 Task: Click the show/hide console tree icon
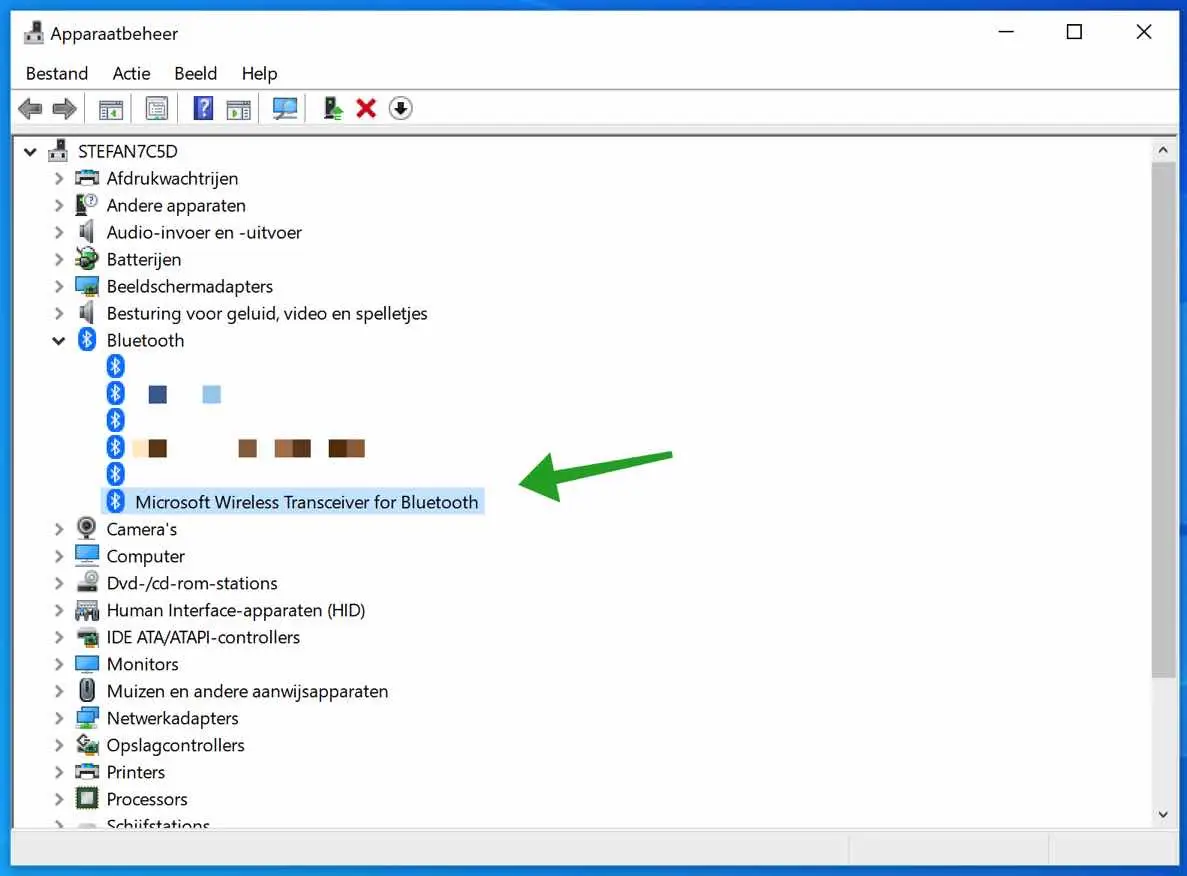pyautogui.click(x=111, y=109)
